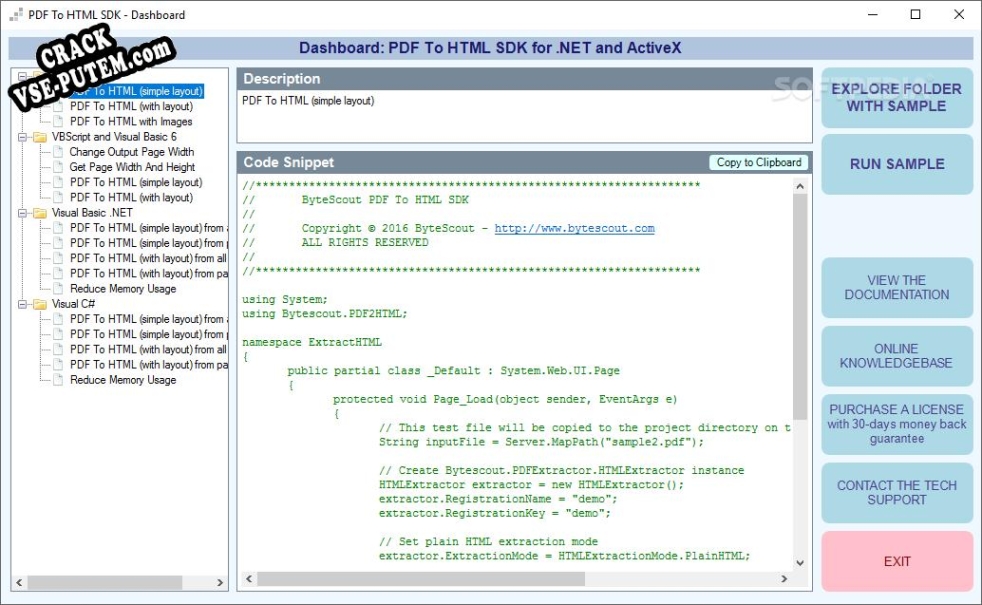Collapse the Visual Basic .NET tree node
The width and height of the screenshot is (982, 605).
click(x=23, y=213)
